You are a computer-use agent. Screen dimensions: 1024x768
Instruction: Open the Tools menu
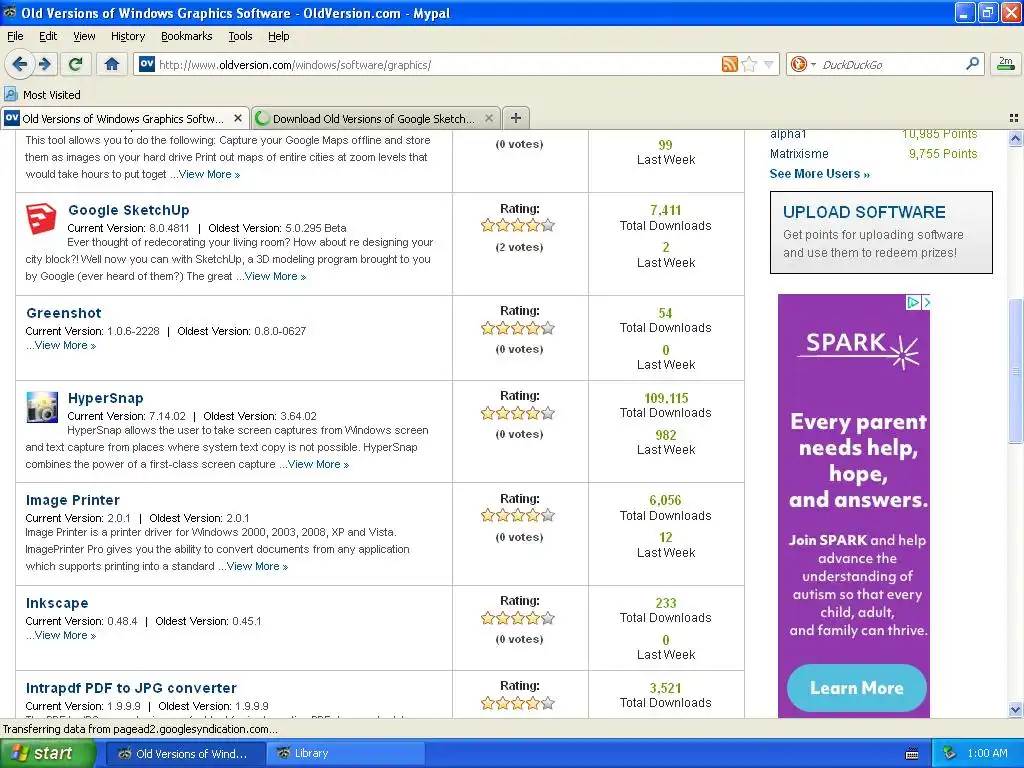(x=240, y=36)
